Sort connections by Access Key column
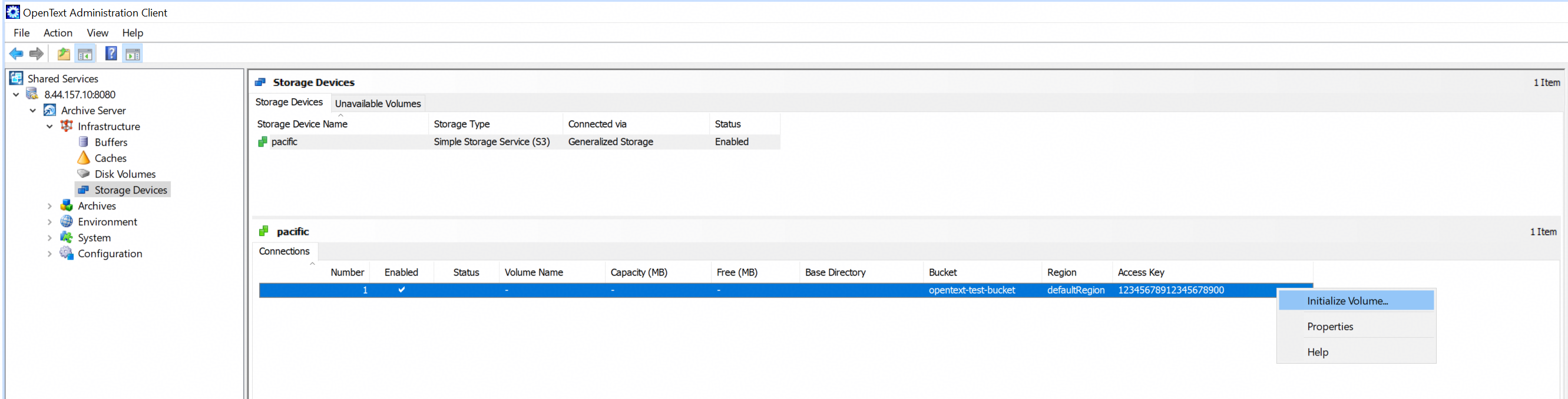This screenshot has width=1568, height=399. (x=1213, y=272)
